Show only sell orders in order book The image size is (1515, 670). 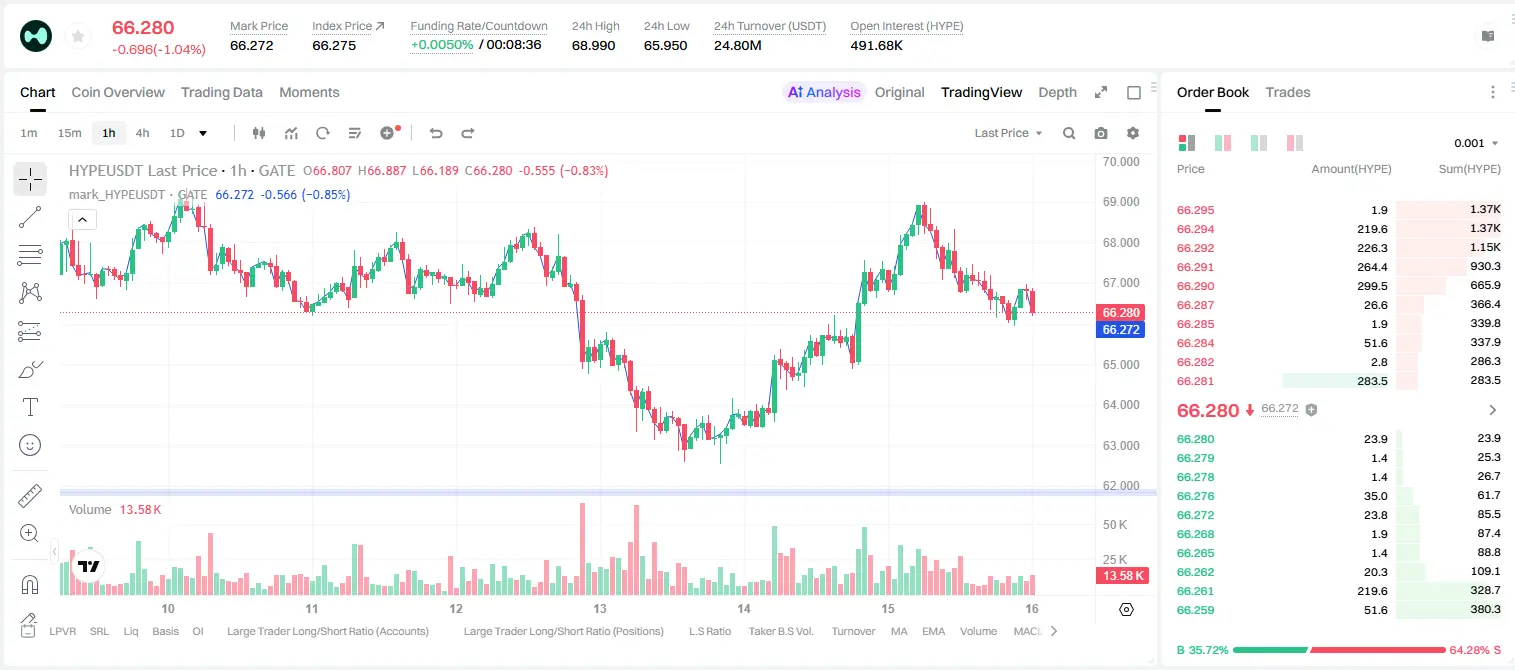pyautogui.click(x=1295, y=143)
